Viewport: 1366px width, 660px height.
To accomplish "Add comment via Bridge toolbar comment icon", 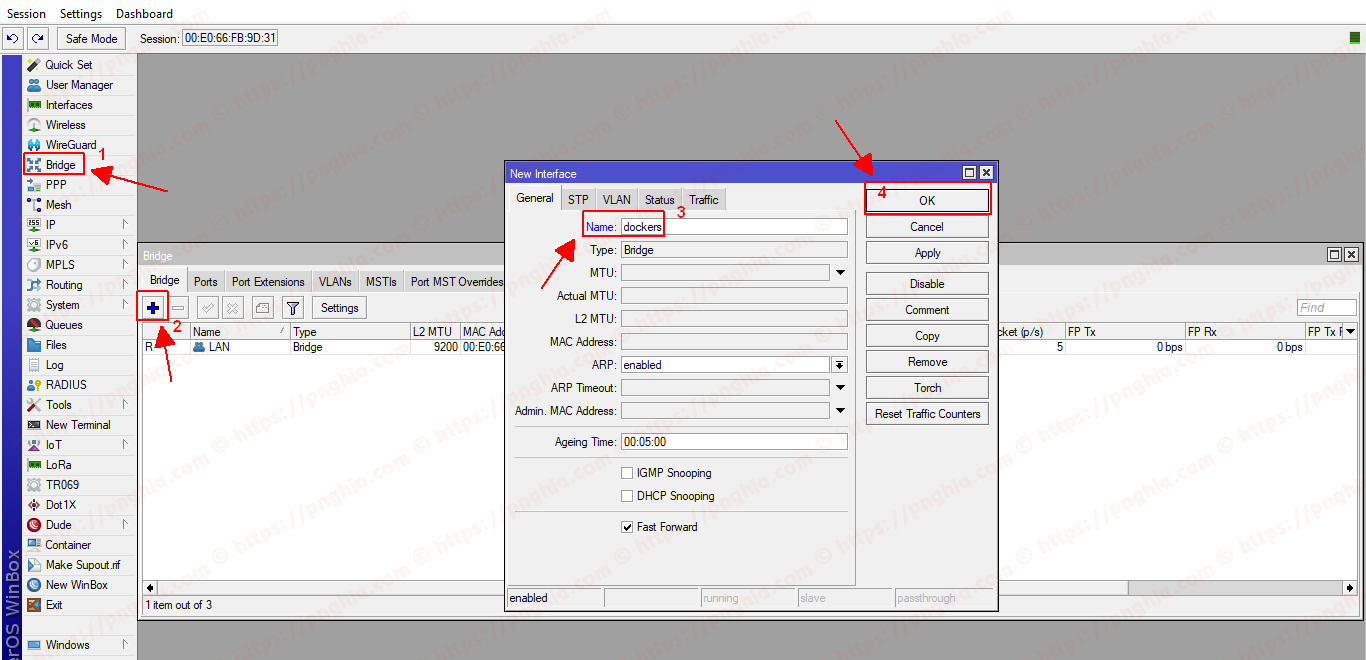I will 262,308.
